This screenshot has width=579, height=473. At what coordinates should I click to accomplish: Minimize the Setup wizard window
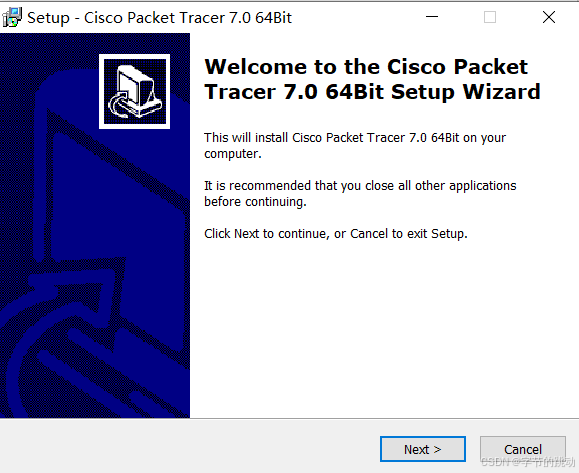pos(432,17)
